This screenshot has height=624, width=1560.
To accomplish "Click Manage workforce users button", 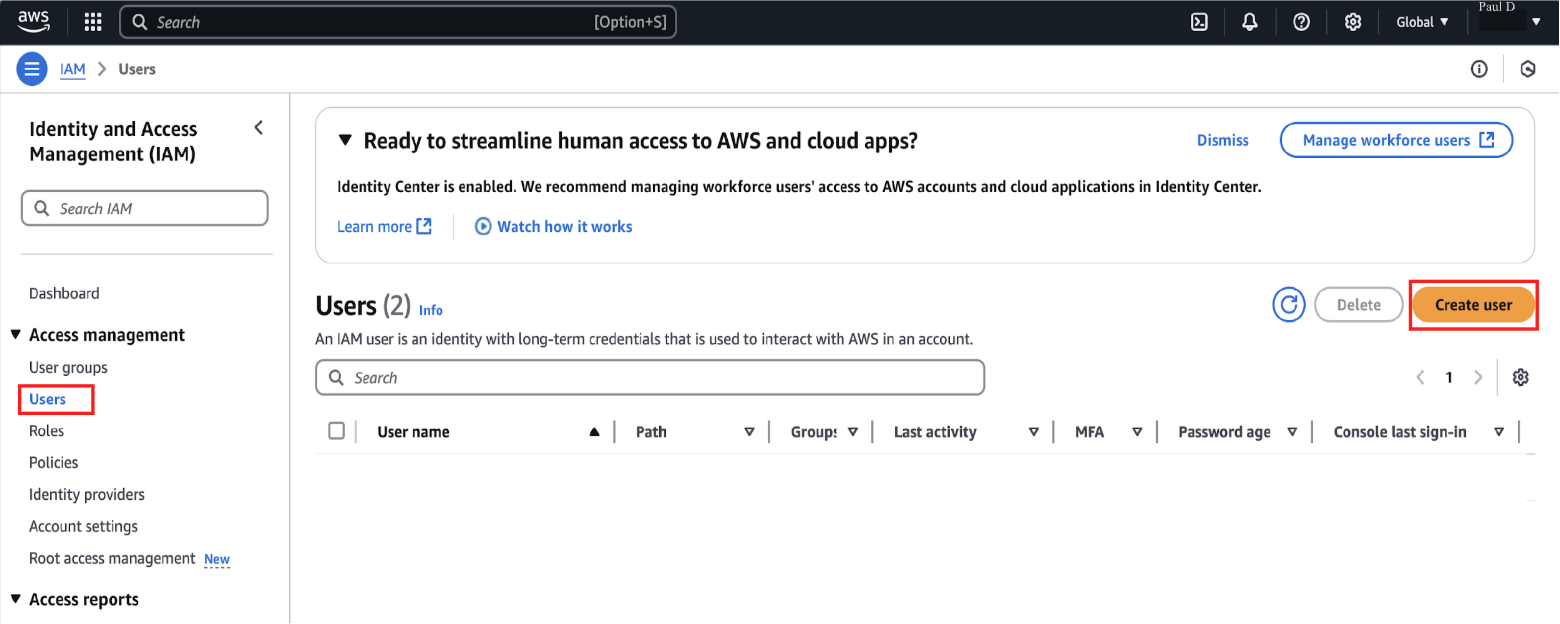I will 1397,140.
